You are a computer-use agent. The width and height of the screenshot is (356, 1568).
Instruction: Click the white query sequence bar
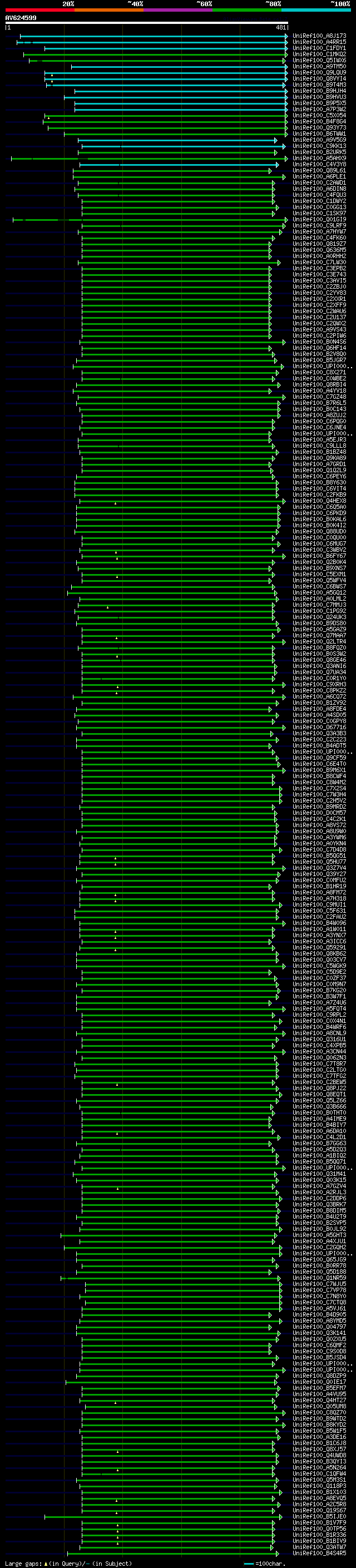click(147, 22)
